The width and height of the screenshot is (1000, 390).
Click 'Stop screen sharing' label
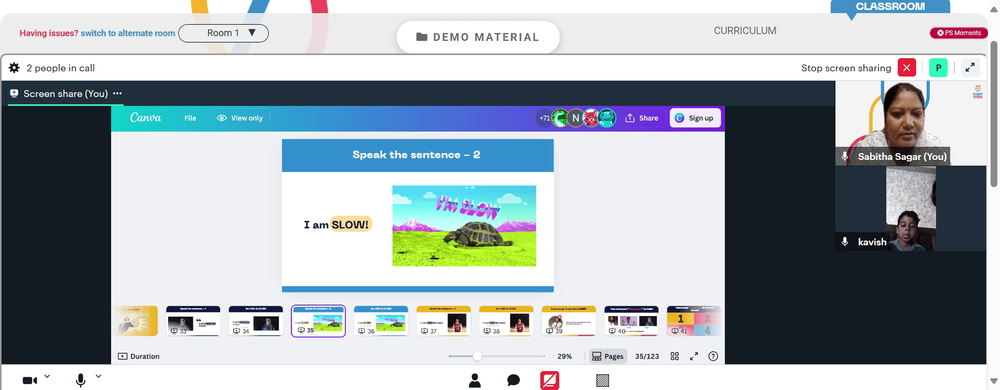(x=846, y=68)
